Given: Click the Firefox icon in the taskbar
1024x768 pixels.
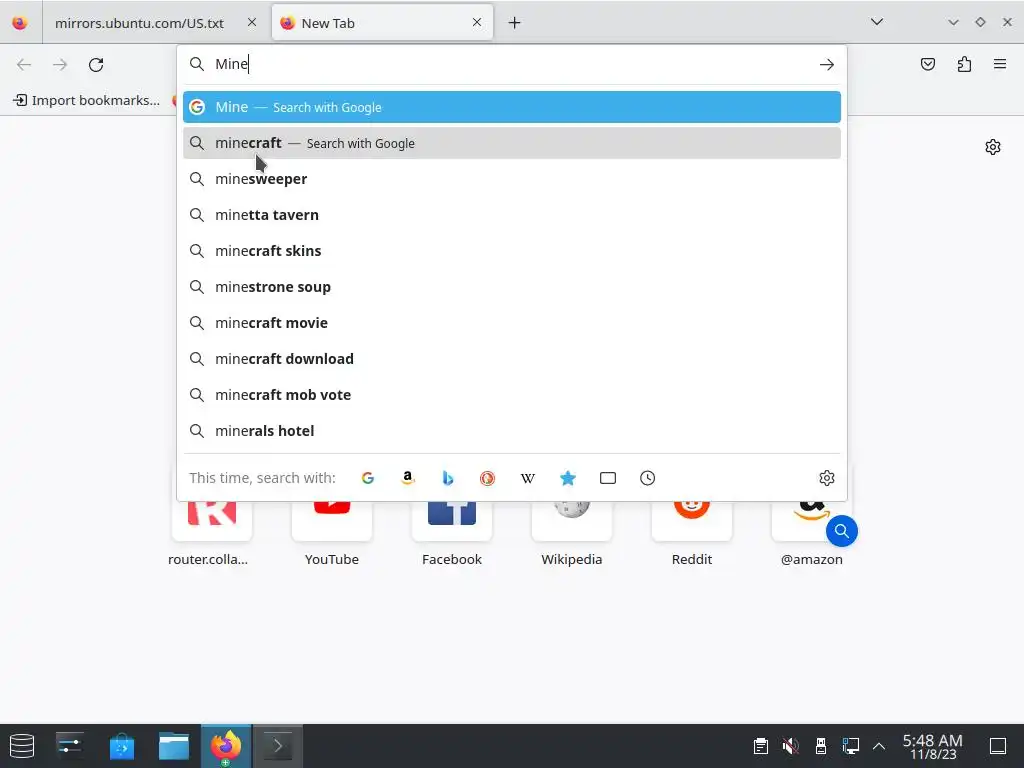Looking at the screenshot, I should [x=226, y=746].
